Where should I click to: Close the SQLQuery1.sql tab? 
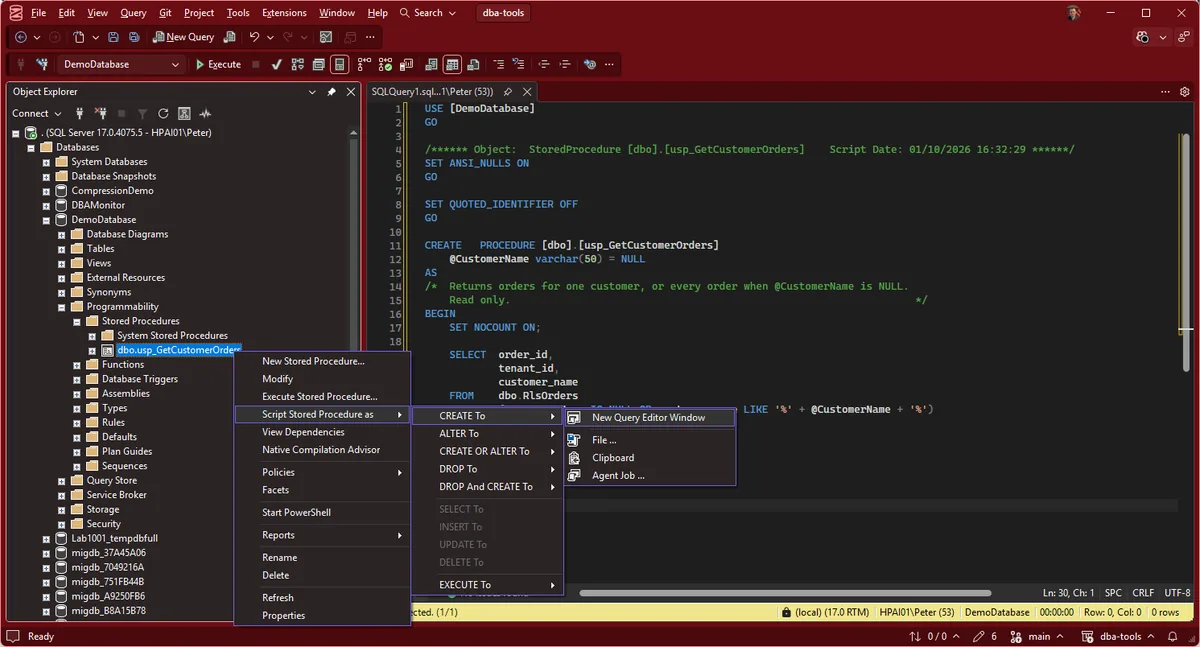tap(527, 91)
